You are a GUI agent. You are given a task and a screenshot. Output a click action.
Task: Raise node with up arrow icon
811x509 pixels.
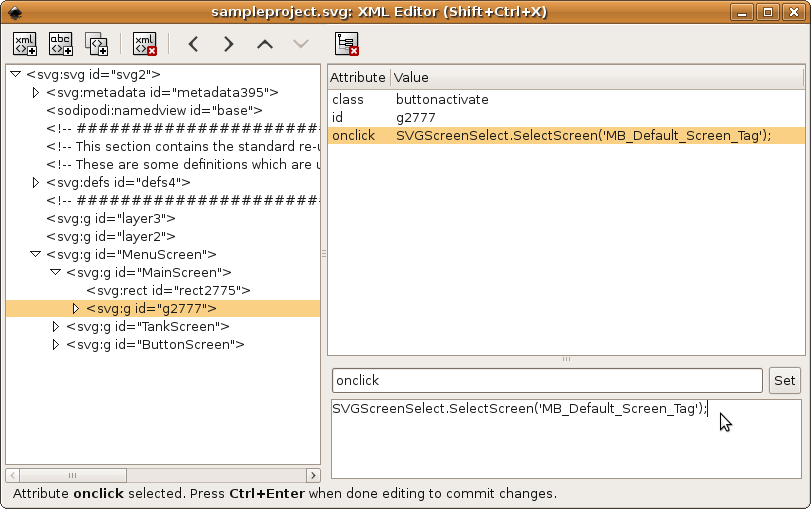(265, 44)
